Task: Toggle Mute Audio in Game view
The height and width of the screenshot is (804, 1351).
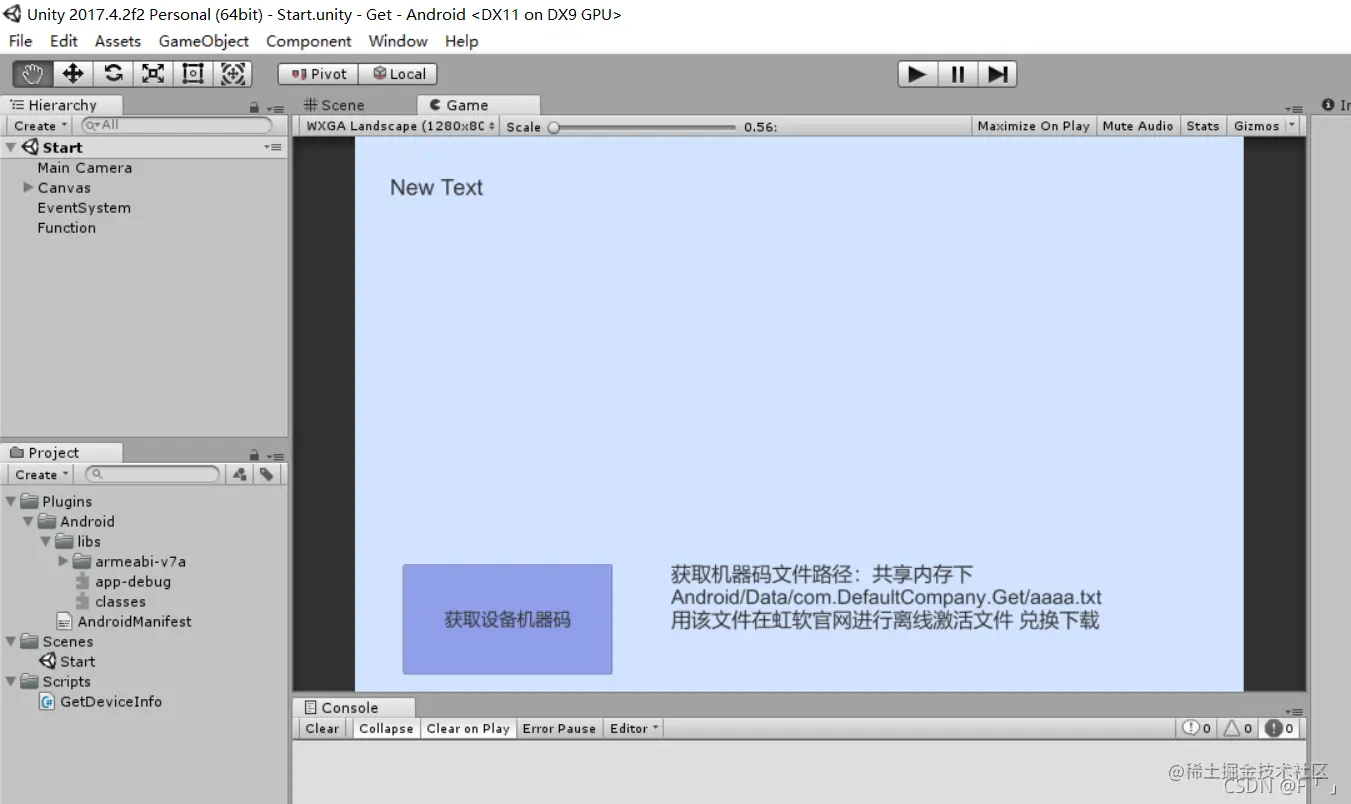Action: pos(1137,125)
